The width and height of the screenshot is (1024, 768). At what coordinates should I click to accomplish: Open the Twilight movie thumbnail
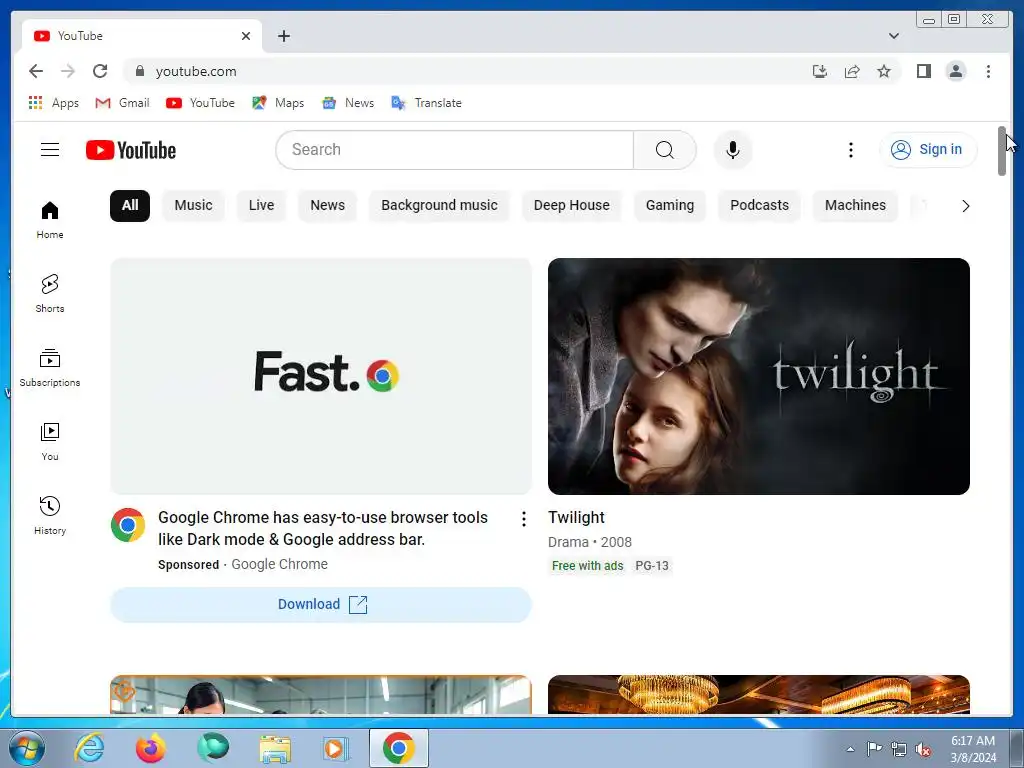coord(759,376)
